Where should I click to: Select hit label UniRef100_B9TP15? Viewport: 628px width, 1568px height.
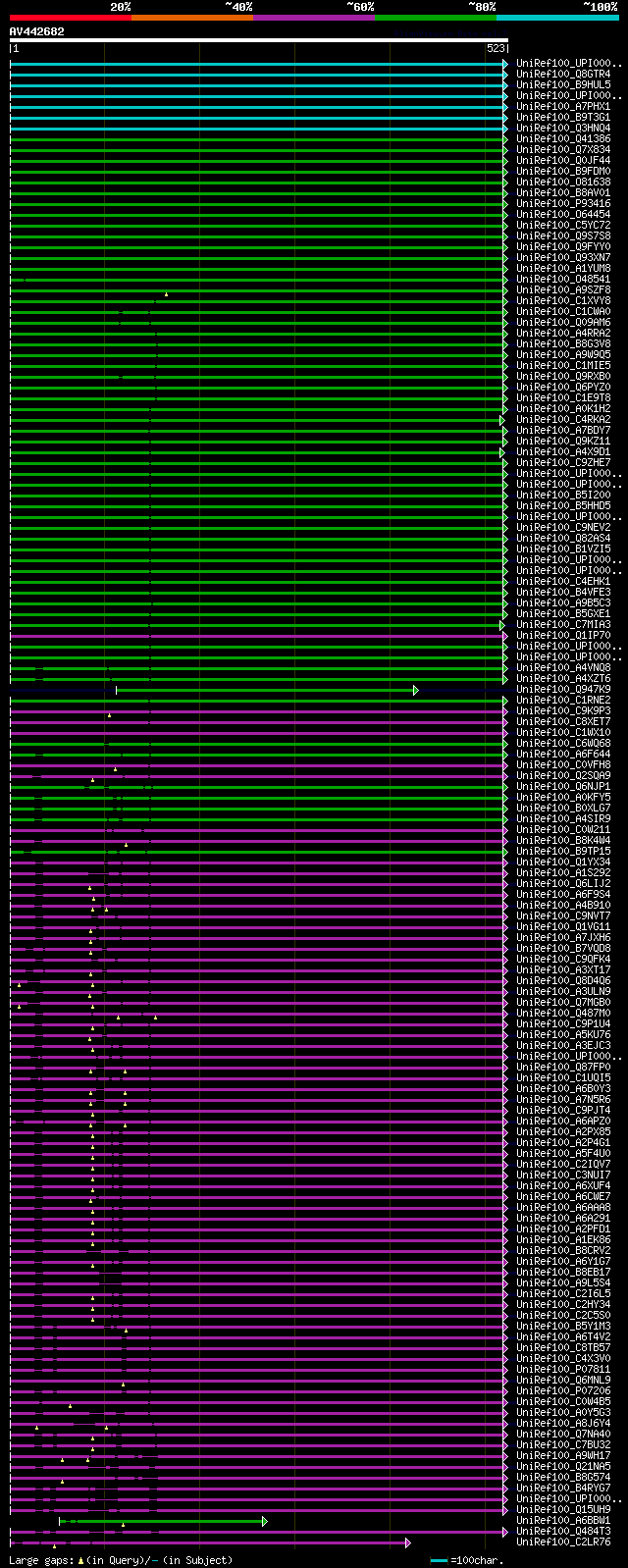pyautogui.click(x=563, y=852)
